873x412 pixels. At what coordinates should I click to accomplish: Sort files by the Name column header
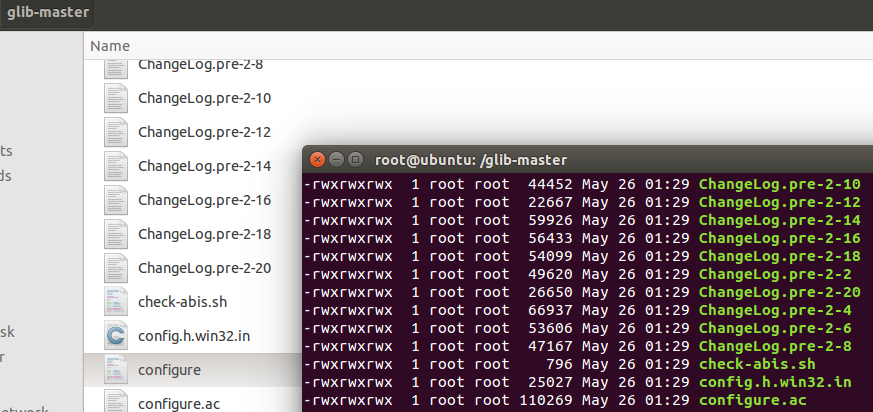(x=110, y=46)
